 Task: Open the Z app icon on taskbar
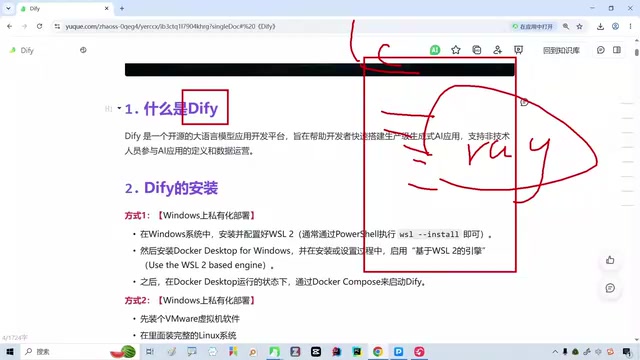tap(295, 351)
